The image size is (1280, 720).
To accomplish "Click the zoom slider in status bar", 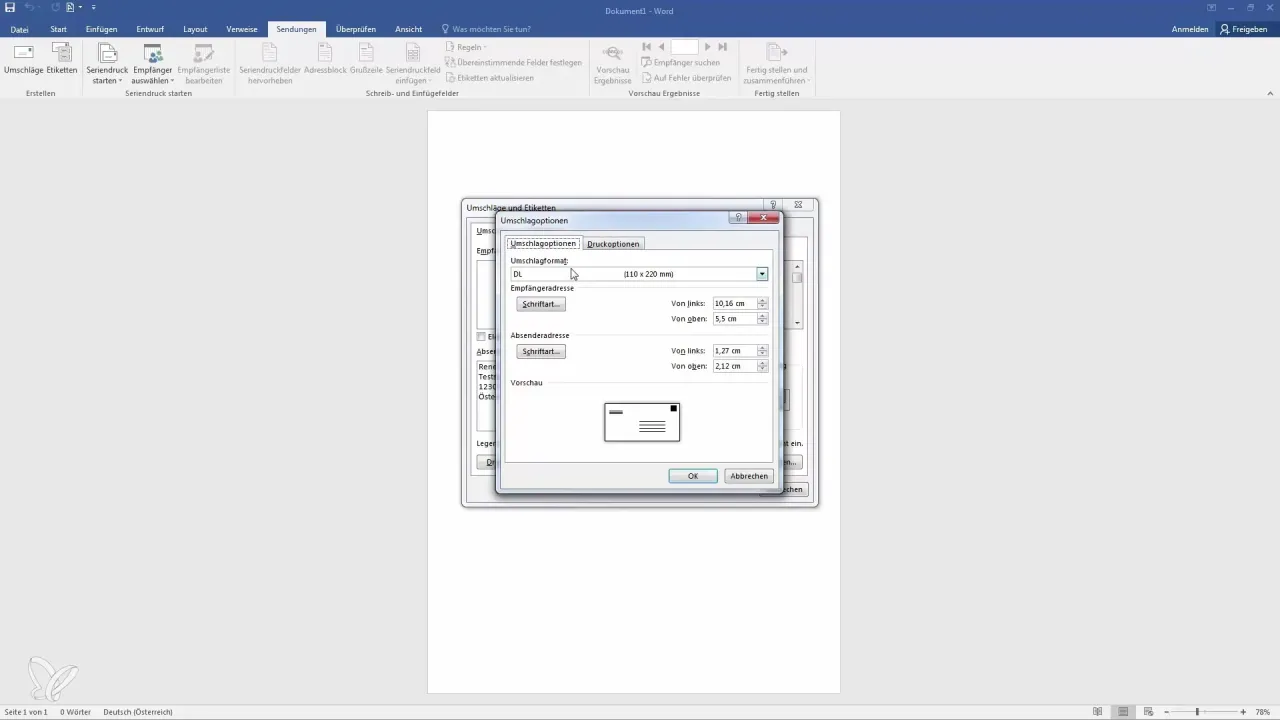I will click(1197, 711).
